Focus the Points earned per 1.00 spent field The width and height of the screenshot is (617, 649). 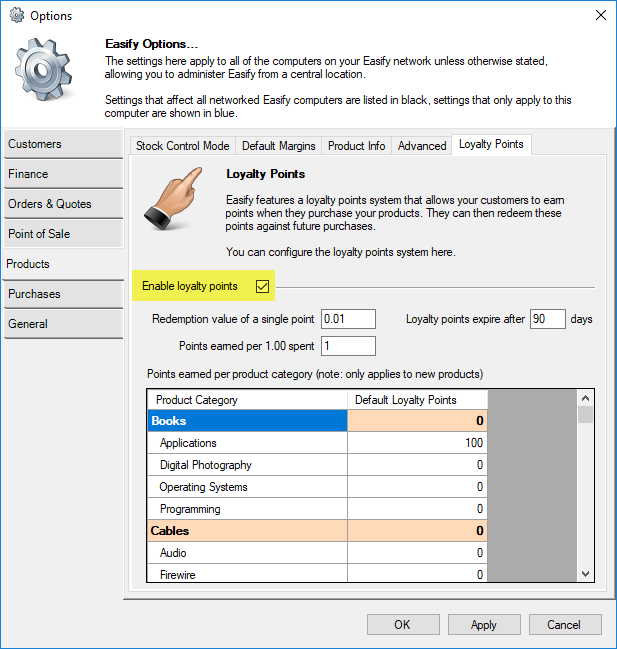(x=348, y=346)
